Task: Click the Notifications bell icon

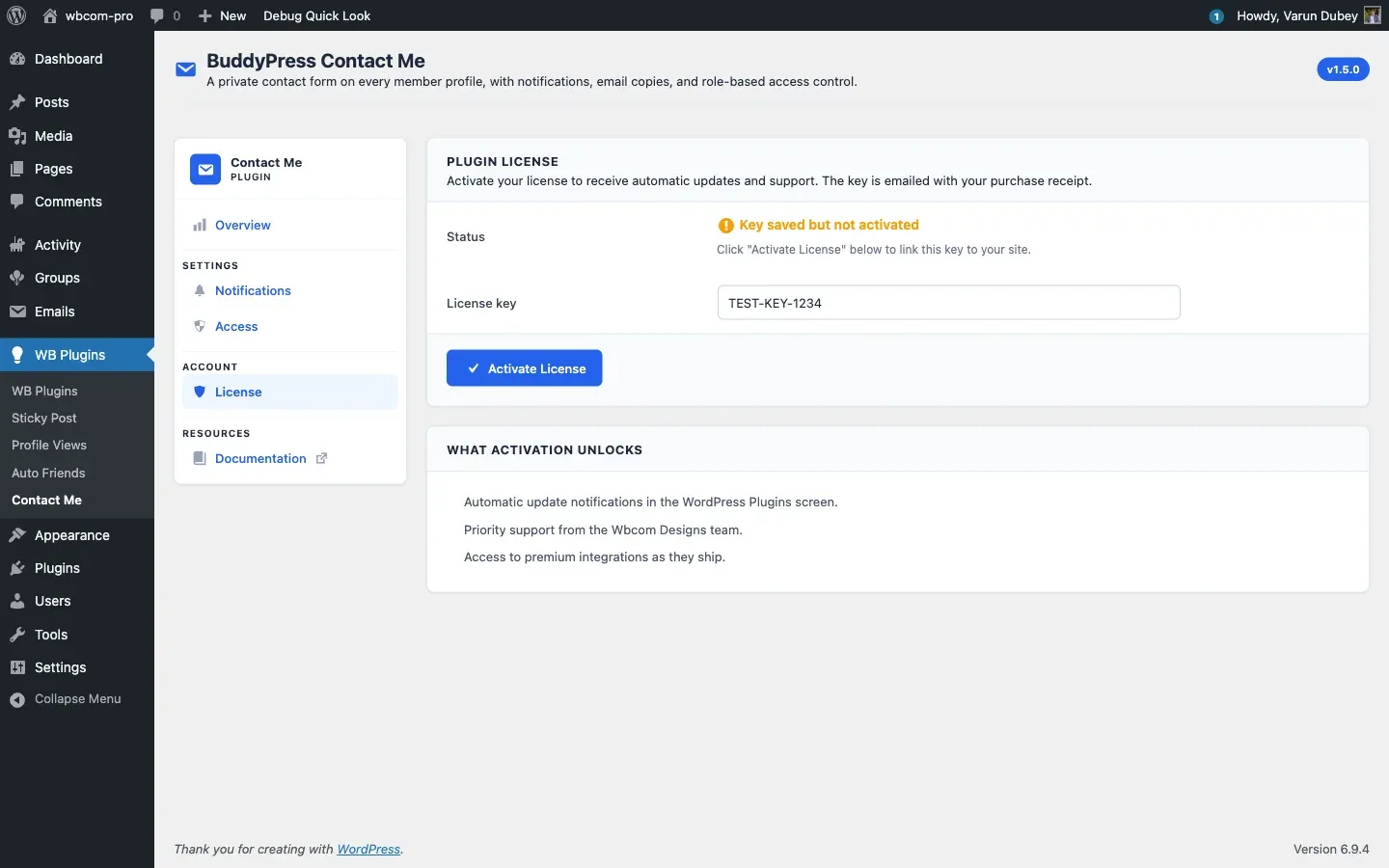Action: point(200,290)
